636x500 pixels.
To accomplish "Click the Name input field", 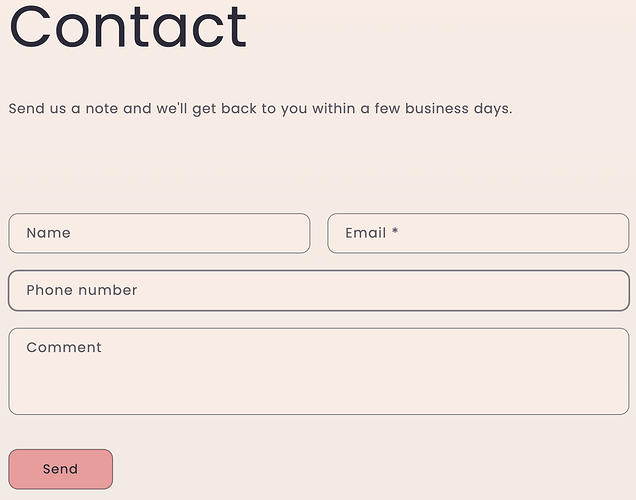I will coord(159,233).
